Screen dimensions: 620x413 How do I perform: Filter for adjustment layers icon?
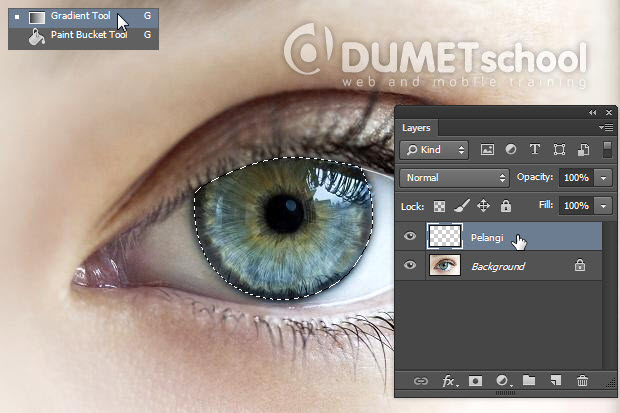tap(511, 150)
